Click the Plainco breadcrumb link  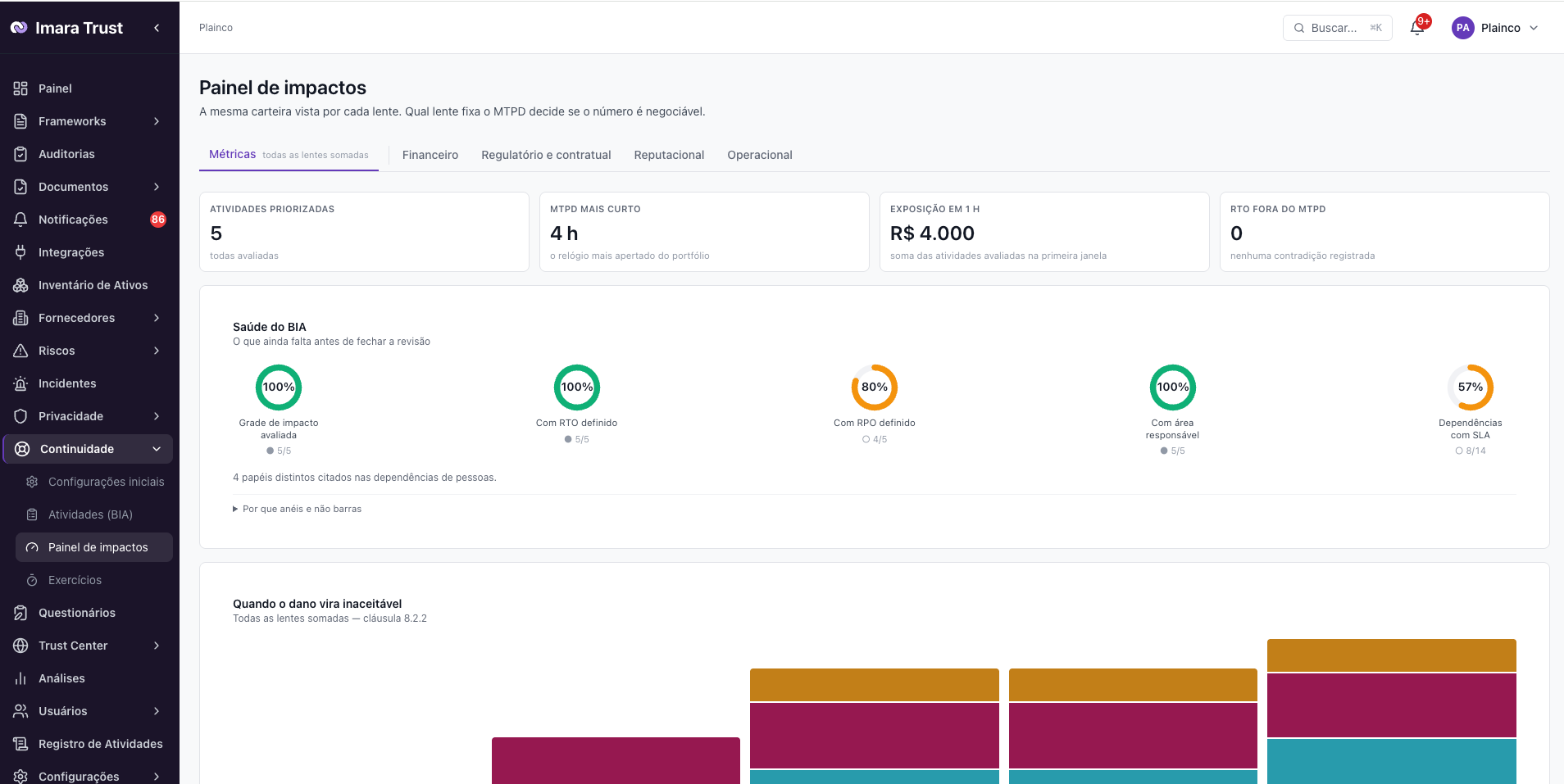pyautogui.click(x=216, y=28)
